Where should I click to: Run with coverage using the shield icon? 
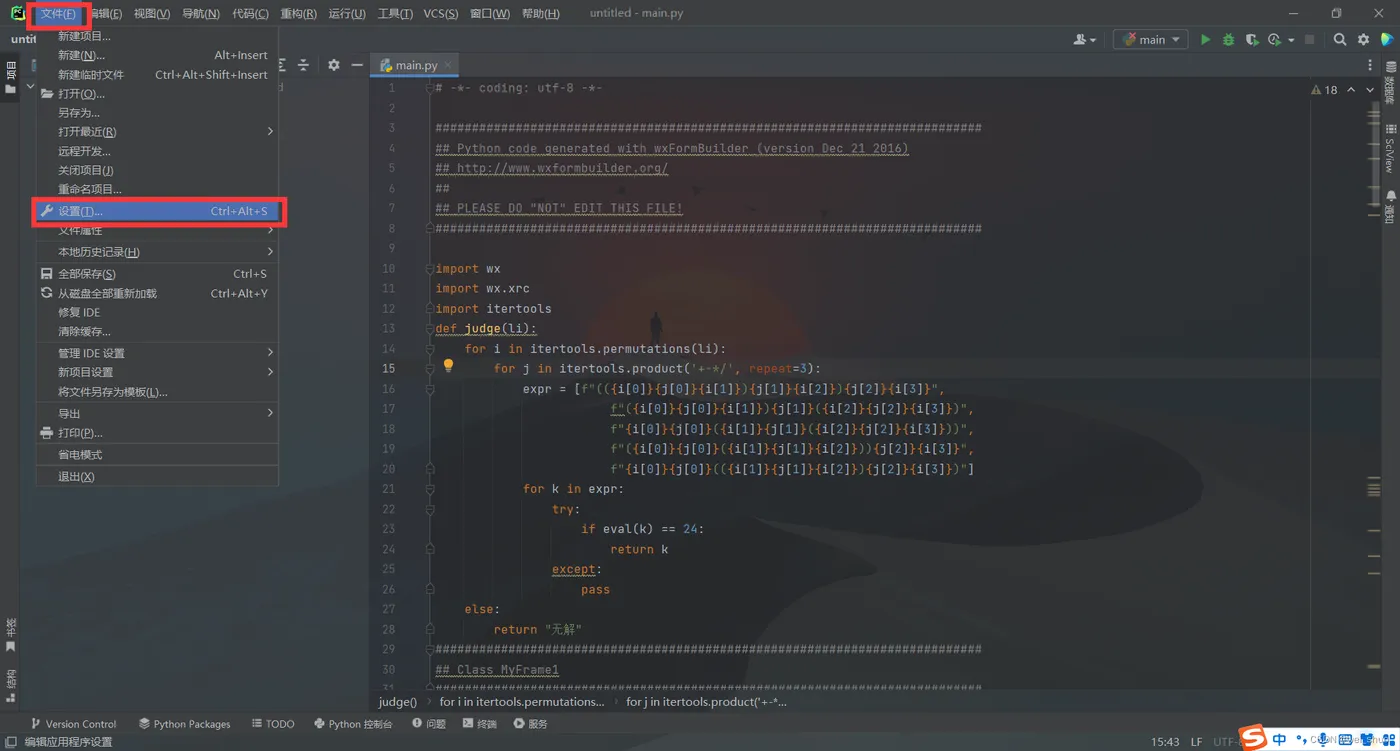[1252, 40]
